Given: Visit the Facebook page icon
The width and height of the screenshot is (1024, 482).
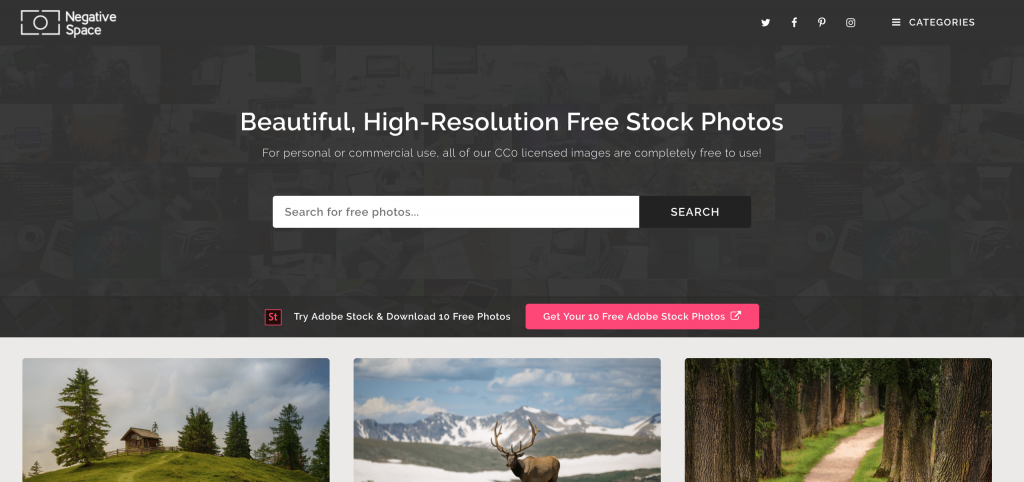Looking at the screenshot, I should tap(794, 22).
